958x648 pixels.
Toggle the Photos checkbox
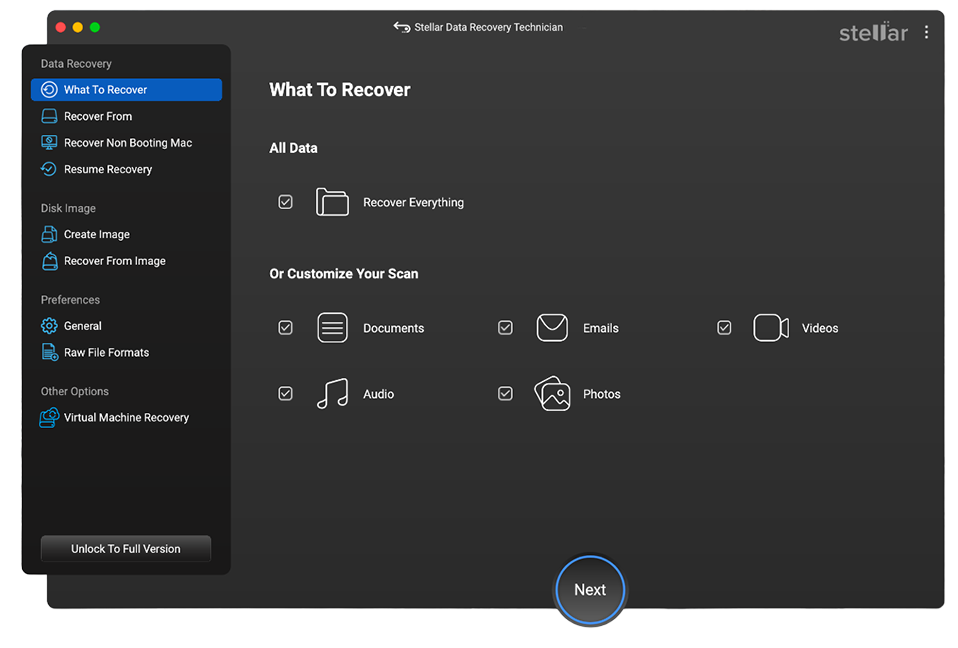(505, 394)
